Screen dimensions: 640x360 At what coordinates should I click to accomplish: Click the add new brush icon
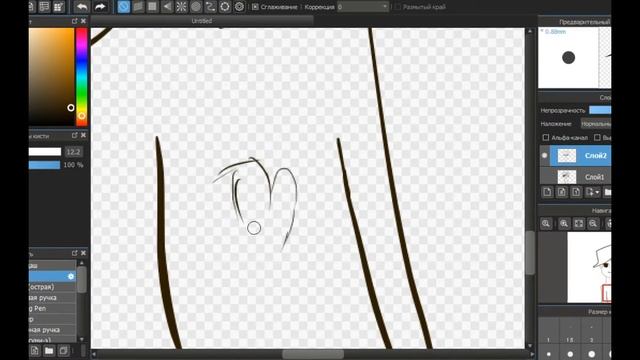[34, 351]
